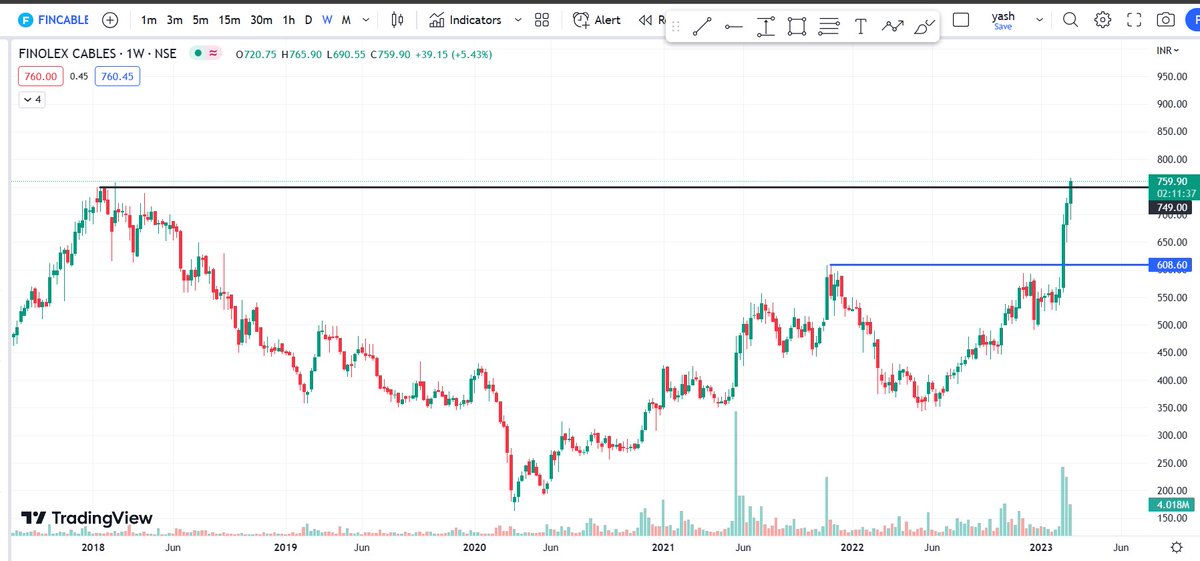Open time axis settings gear icon
The width and height of the screenshot is (1200, 561).
point(1177,547)
